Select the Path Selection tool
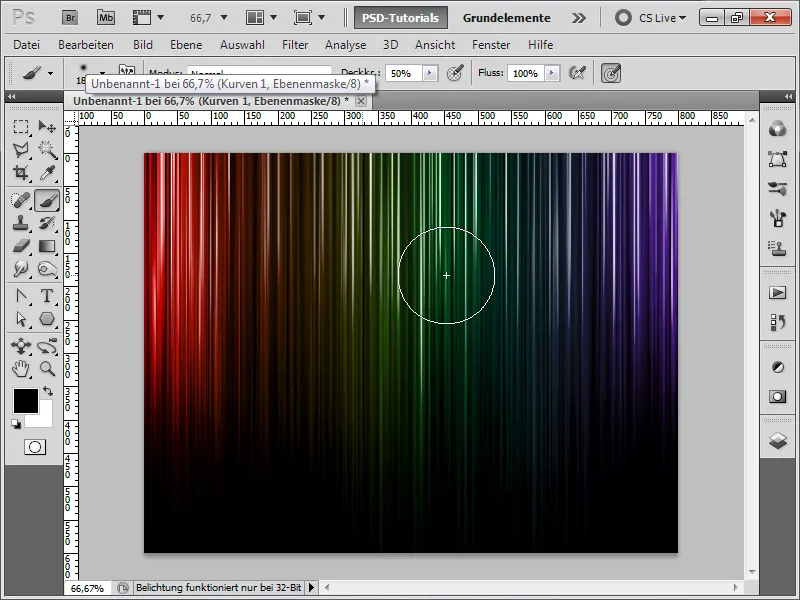The width and height of the screenshot is (800, 600). (21, 319)
